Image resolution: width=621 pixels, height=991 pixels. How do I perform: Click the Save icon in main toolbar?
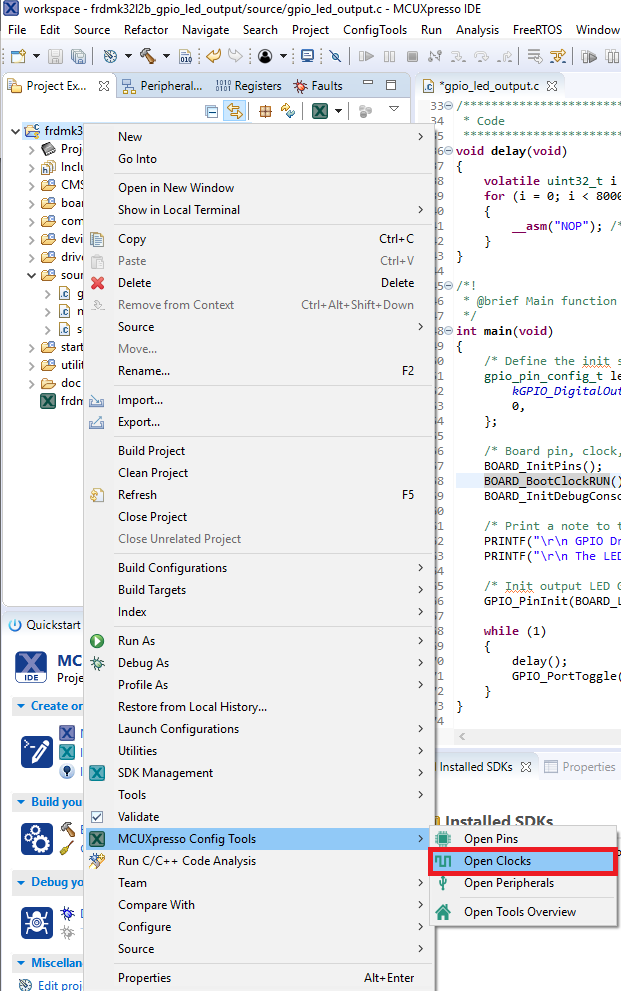click(x=54, y=56)
